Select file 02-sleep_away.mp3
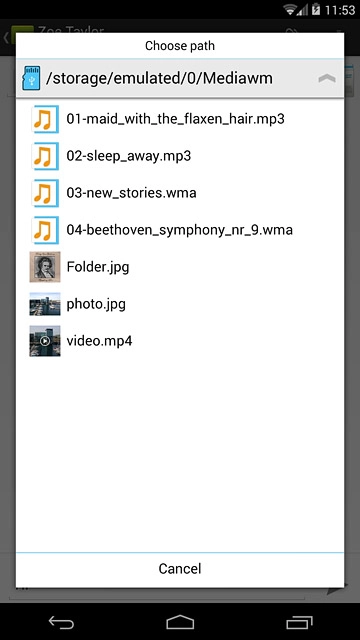The height and width of the screenshot is (640, 360). pyautogui.click(x=129, y=156)
